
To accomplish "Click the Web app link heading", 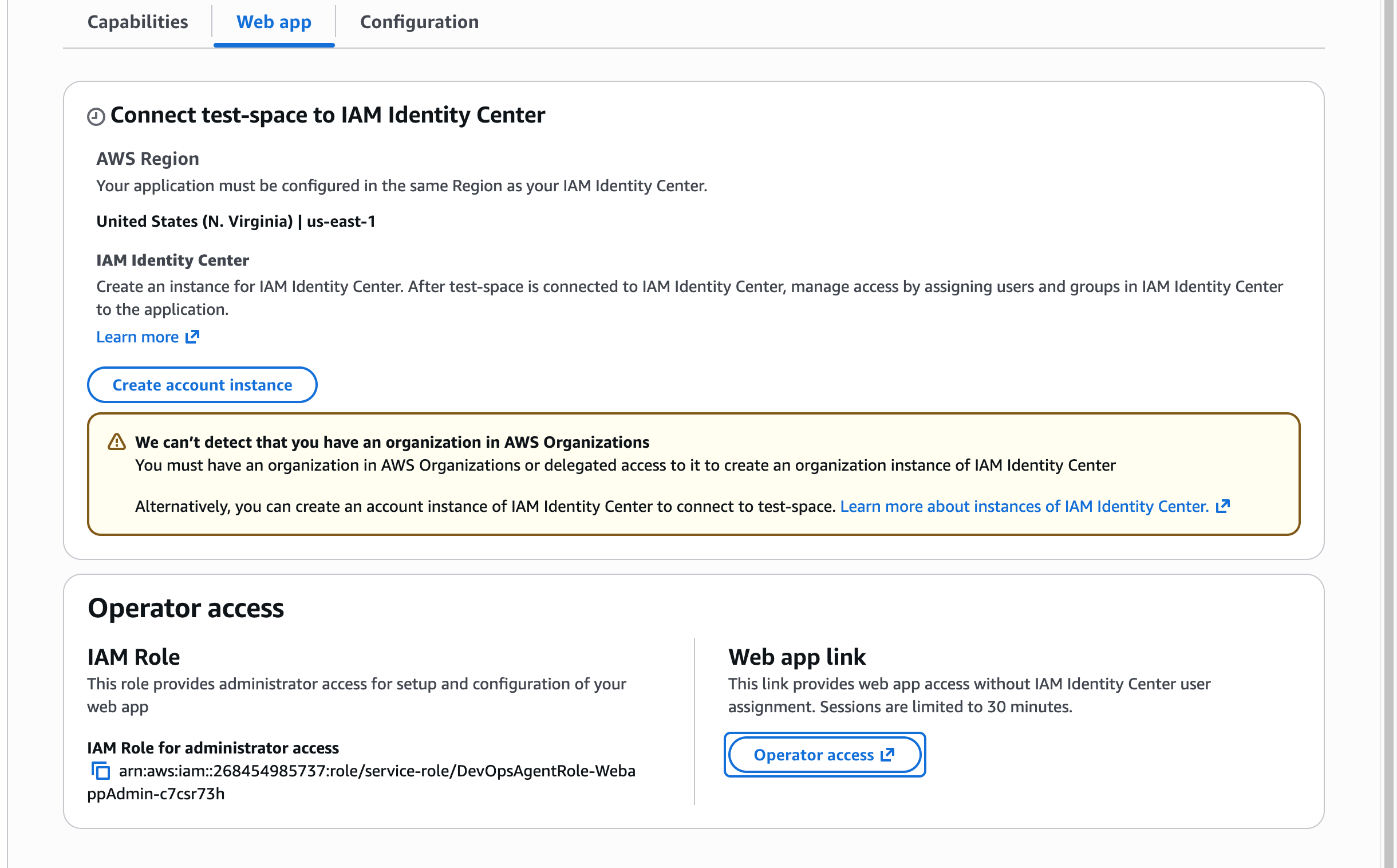I will (x=796, y=657).
